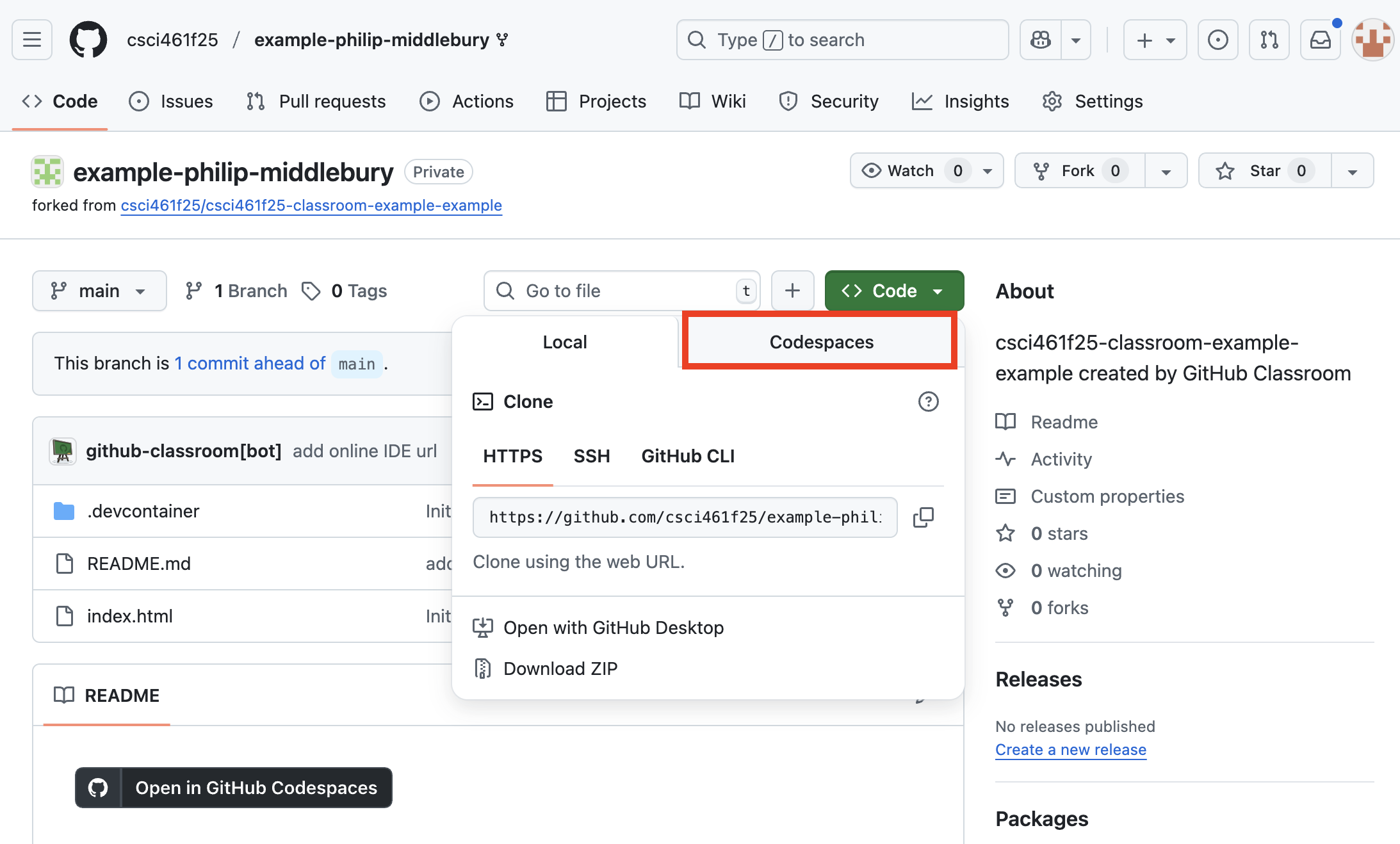This screenshot has width=1400, height=844.
Task: Toggle the green Code dropdown button
Action: click(894, 291)
